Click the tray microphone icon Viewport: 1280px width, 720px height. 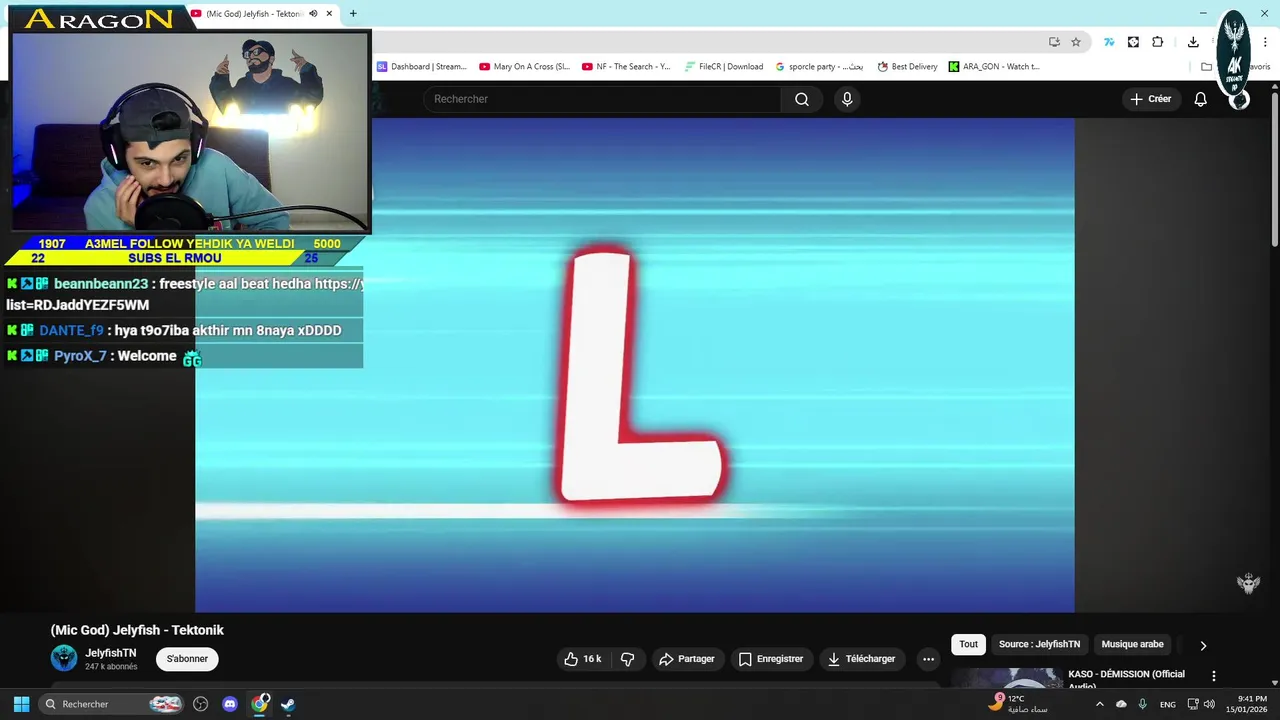[1142, 704]
